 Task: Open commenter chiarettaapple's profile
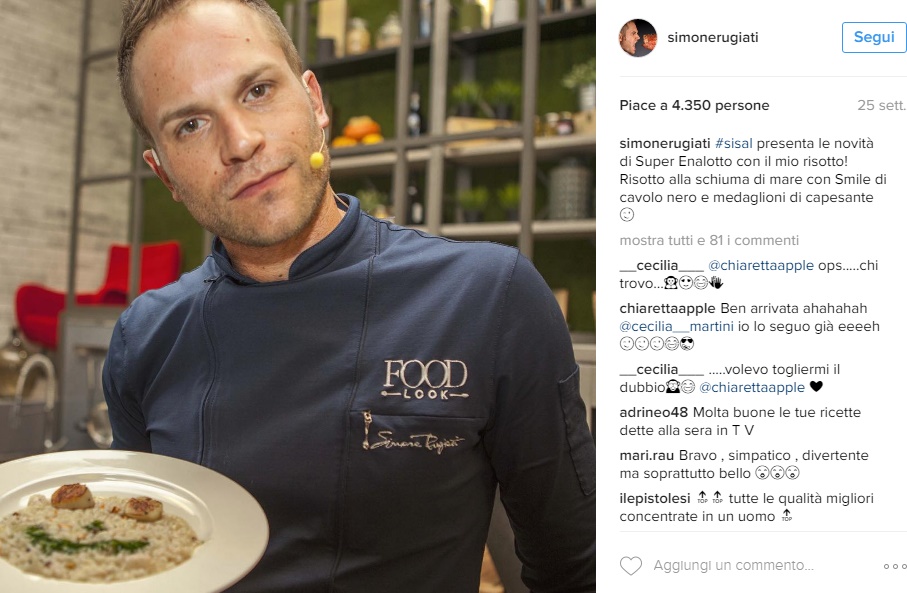tap(667, 308)
